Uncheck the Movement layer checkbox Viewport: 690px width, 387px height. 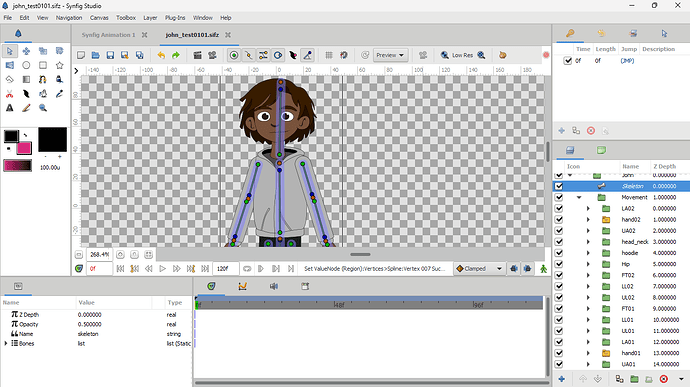click(559, 197)
